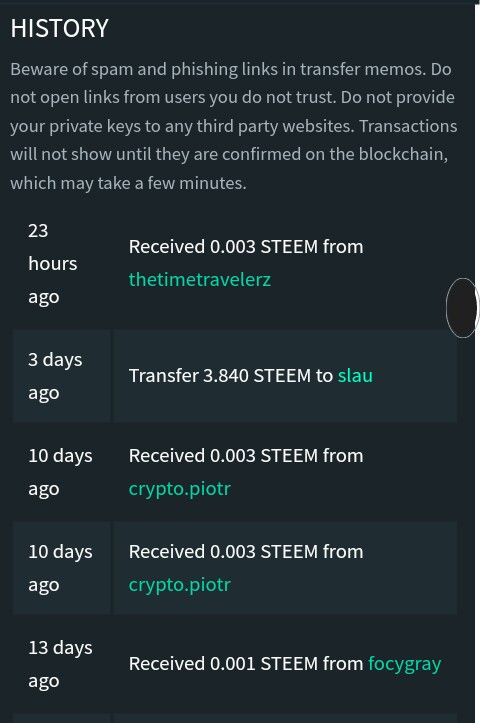Select the first 10 days ago timestamp
Viewport: 480px width, 723px height.
pyautogui.click(x=60, y=472)
